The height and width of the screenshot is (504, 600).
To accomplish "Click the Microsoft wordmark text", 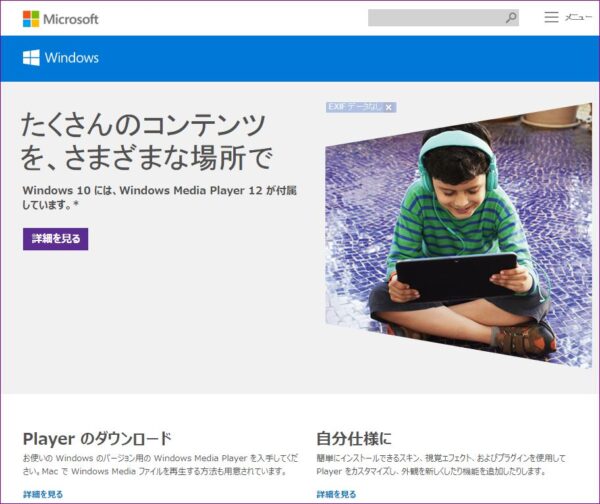I will click(x=71, y=19).
